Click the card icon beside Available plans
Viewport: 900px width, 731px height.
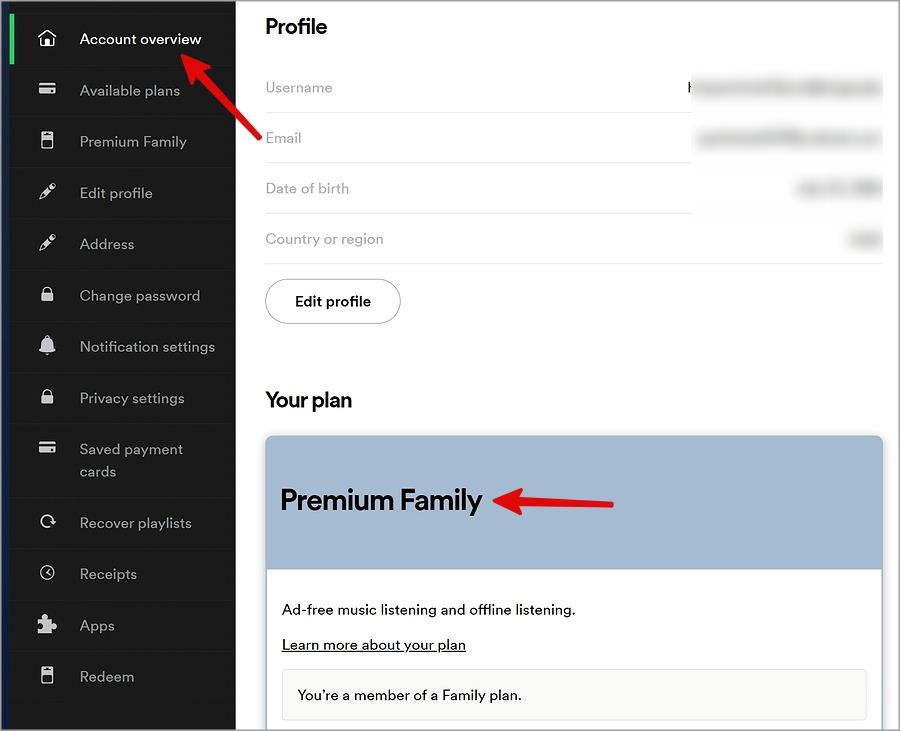tap(47, 89)
